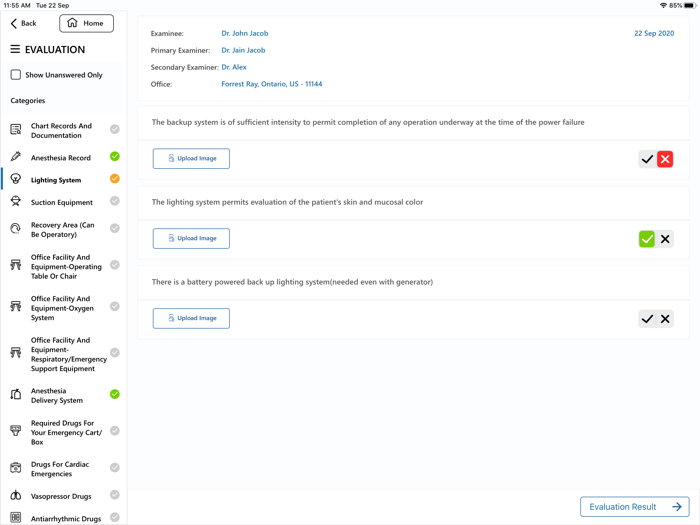Mark backup system intensity question as passed
Viewport: 700px width, 525px height.
pyautogui.click(x=647, y=159)
